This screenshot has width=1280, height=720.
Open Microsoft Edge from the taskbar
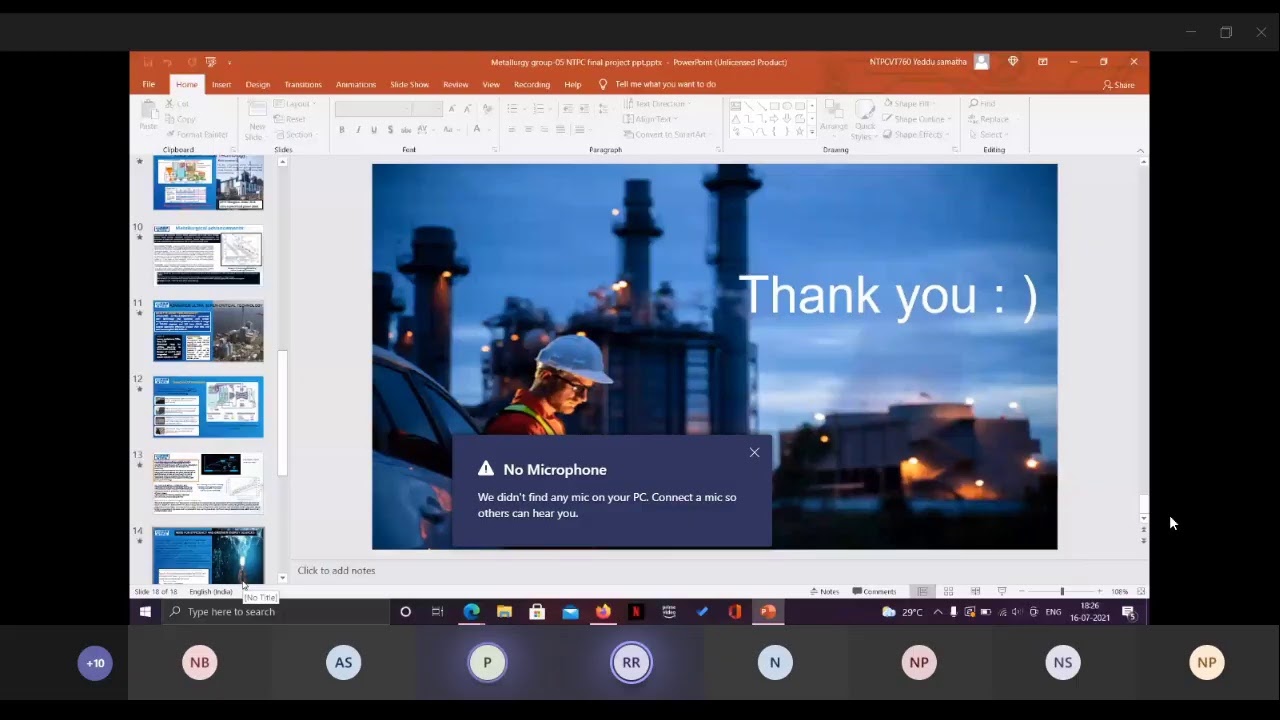pyautogui.click(x=471, y=612)
